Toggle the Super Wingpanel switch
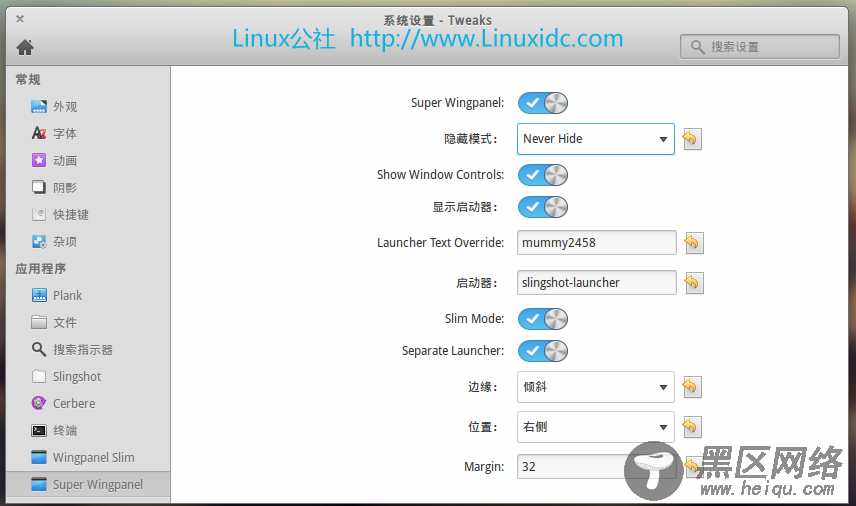Image resolution: width=856 pixels, height=506 pixels. click(x=543, y=103)
